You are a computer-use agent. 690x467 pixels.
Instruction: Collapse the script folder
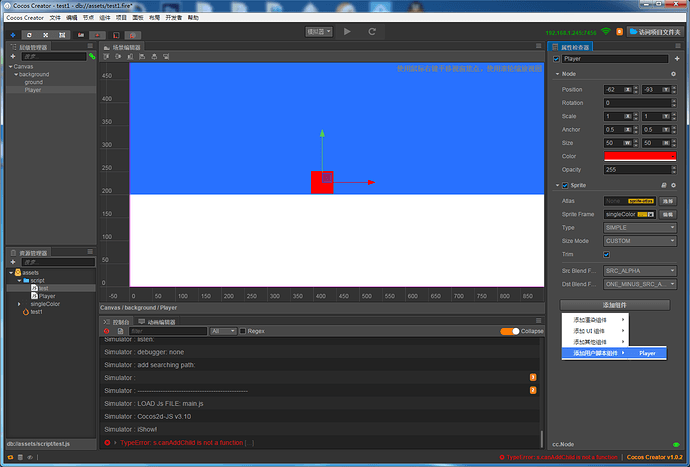pos(19,280)
